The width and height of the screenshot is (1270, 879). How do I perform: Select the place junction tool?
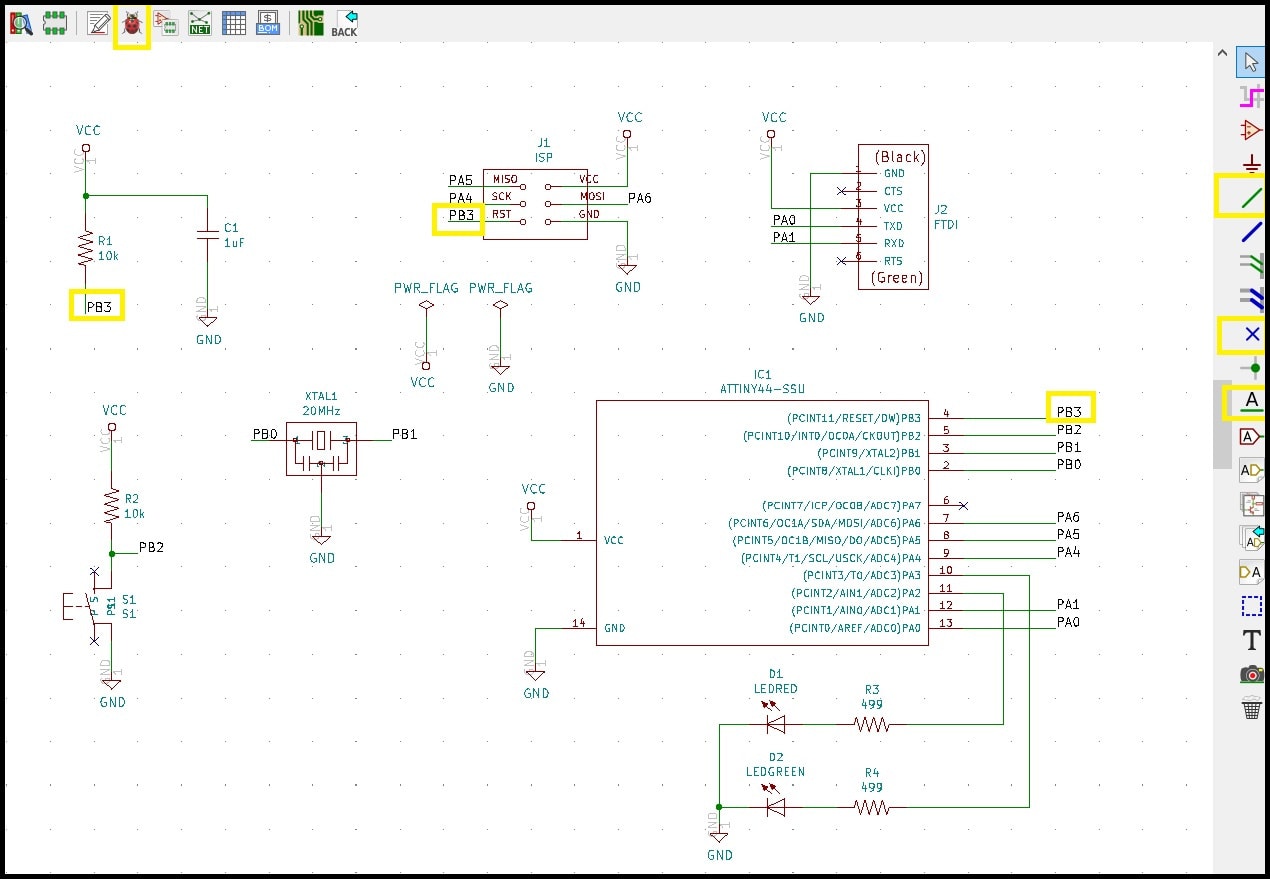(1251, 368)
